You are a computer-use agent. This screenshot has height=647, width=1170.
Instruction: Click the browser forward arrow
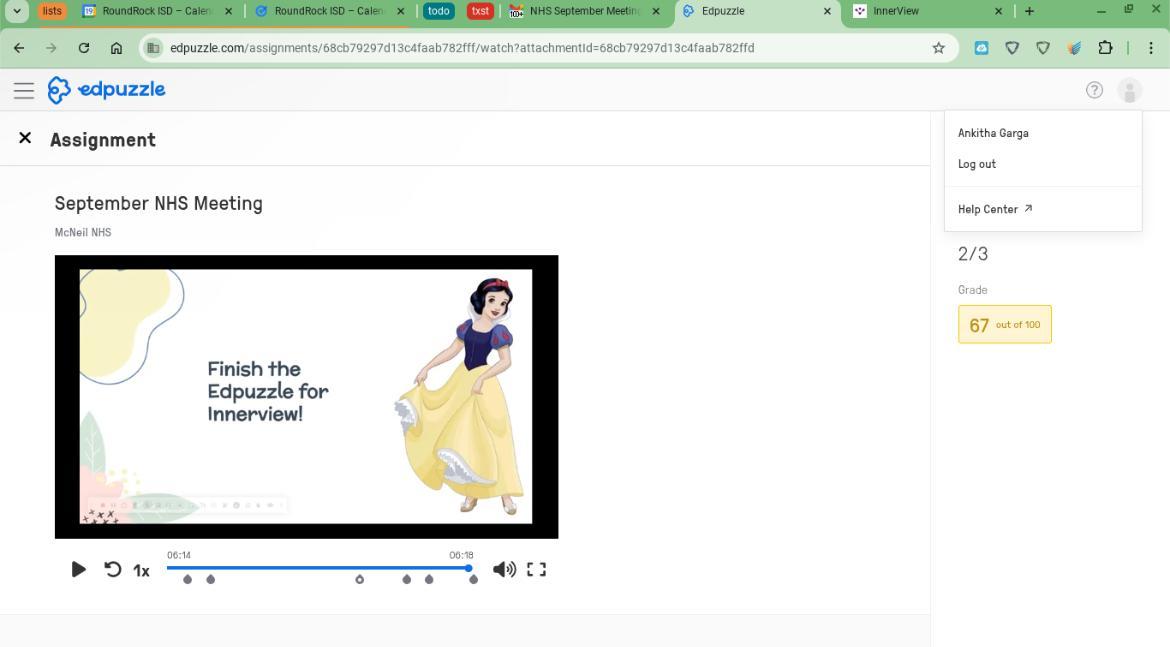(x=51, y=48)
